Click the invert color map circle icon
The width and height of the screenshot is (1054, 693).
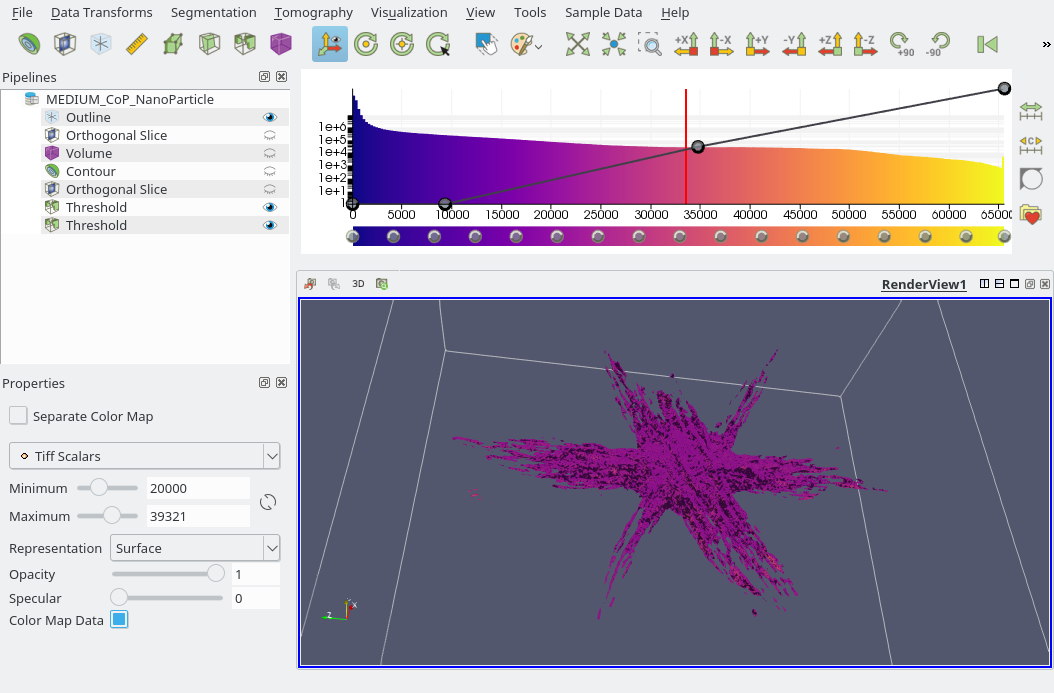[1030, 179]
